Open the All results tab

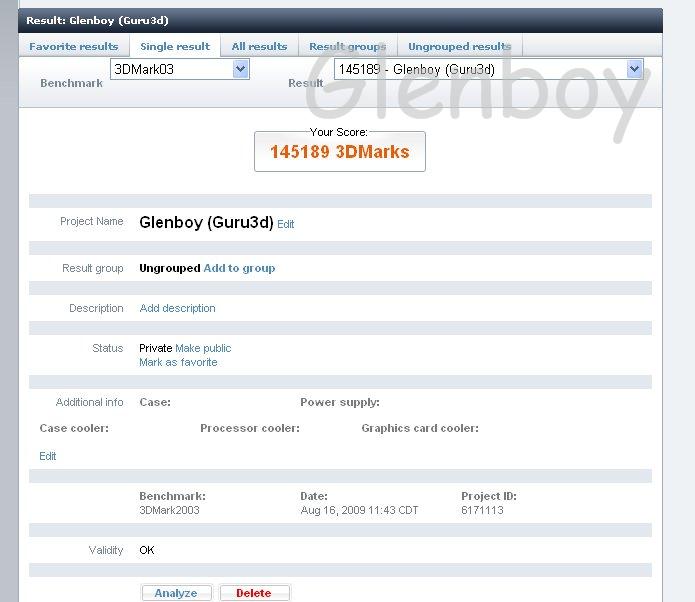[x=259, y=46]
